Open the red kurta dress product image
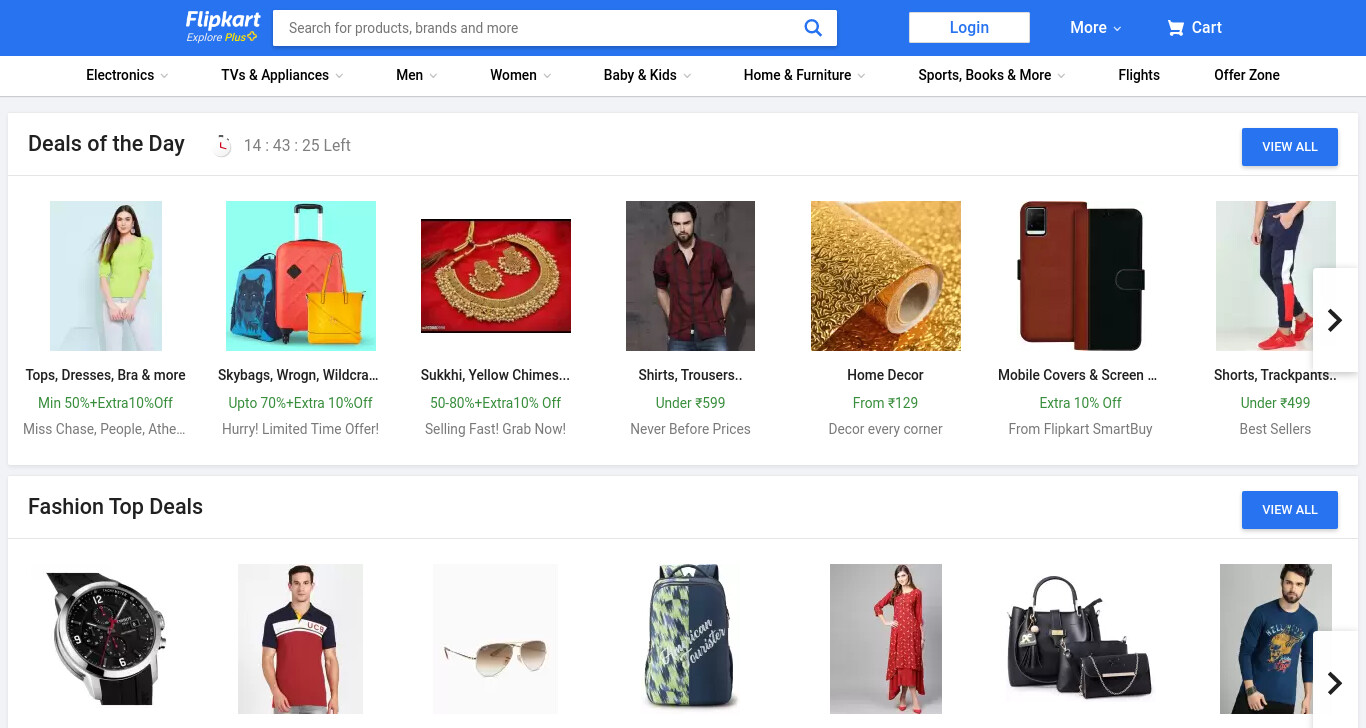Screen dimensions: 1366x728 (886, 639)
